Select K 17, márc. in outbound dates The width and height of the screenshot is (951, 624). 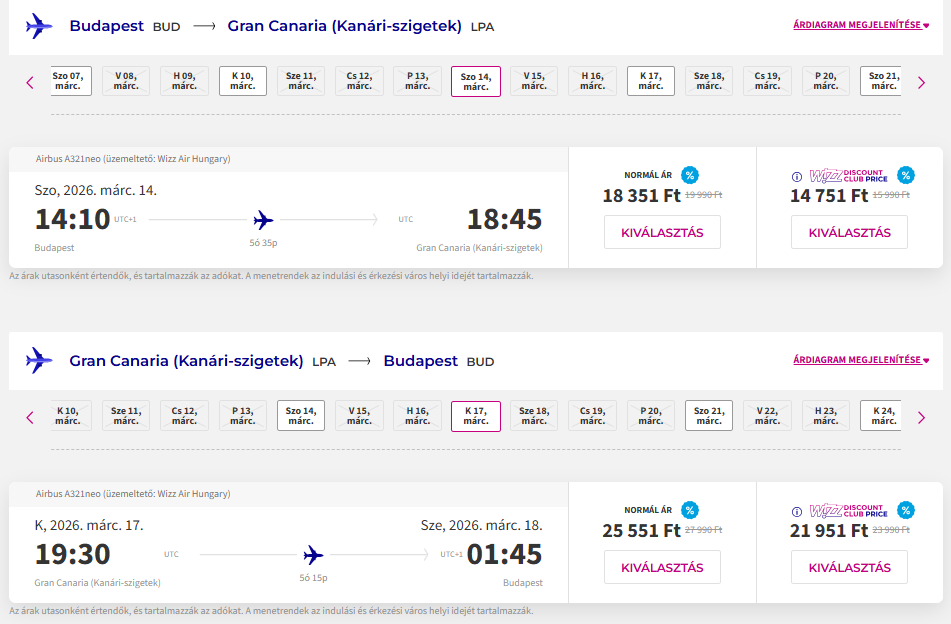[651, 81]
